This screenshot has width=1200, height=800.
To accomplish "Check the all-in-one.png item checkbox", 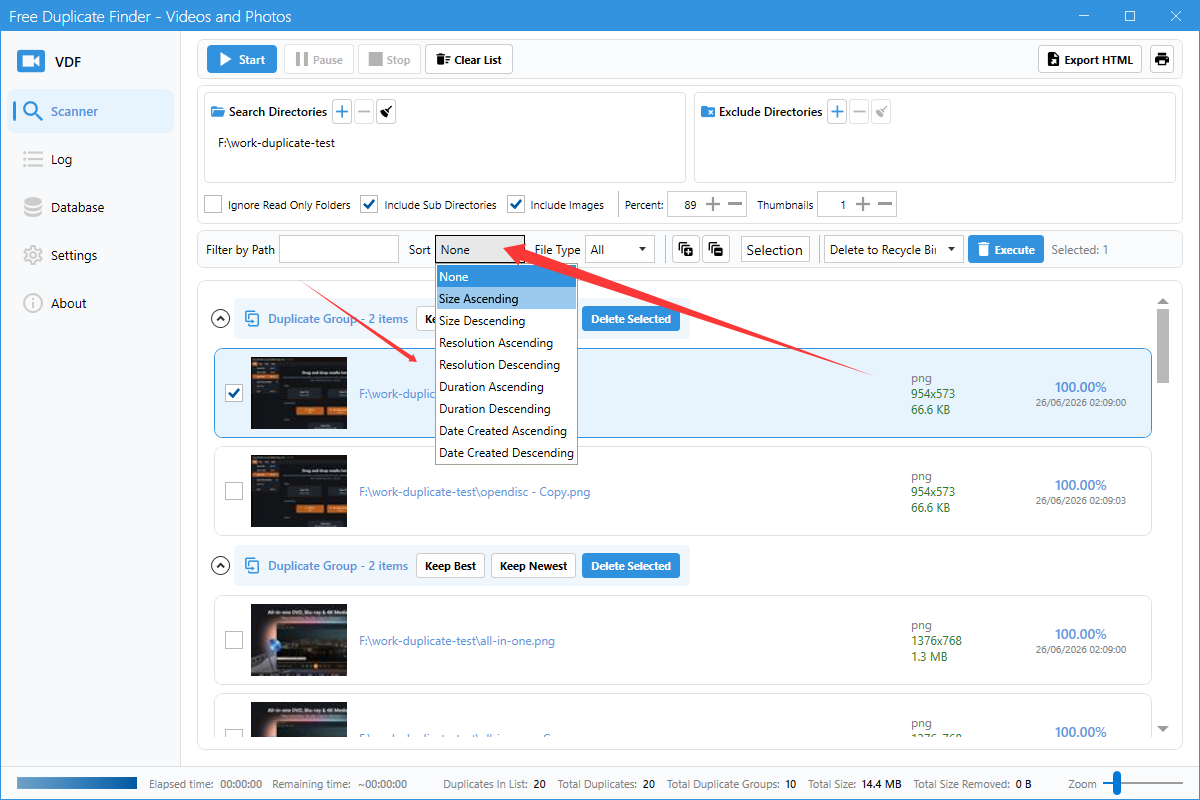I will click(234, 640).
